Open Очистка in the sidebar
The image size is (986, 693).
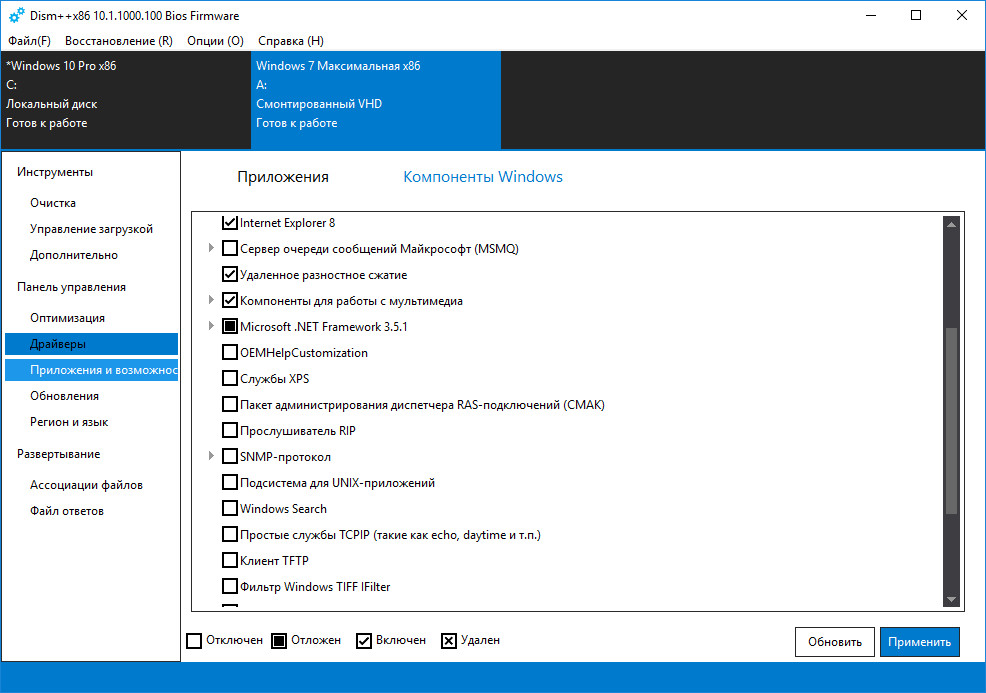53,203
